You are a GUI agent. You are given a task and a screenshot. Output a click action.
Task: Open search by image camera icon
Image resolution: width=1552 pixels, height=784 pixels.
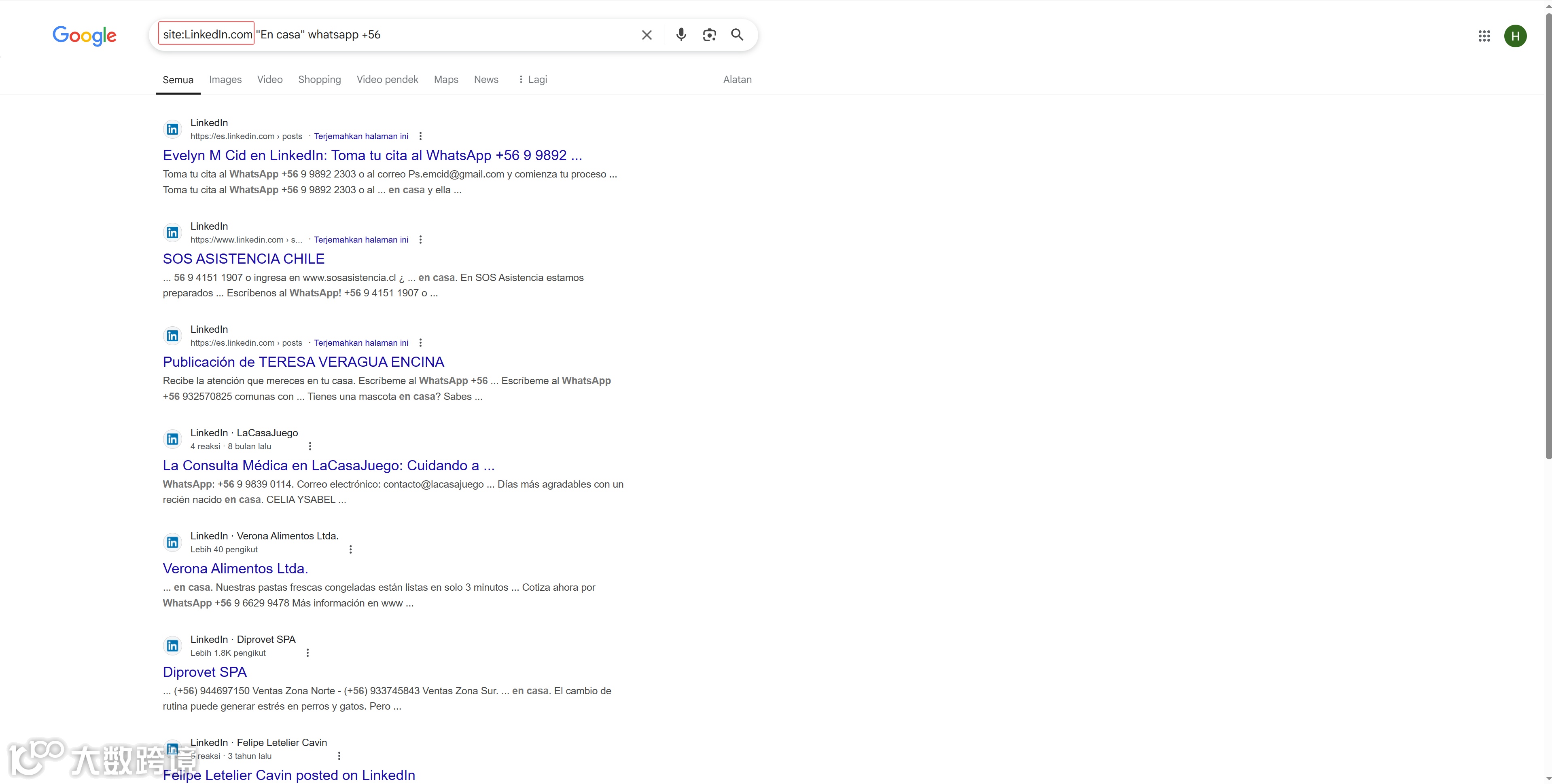tap(709, 35)
